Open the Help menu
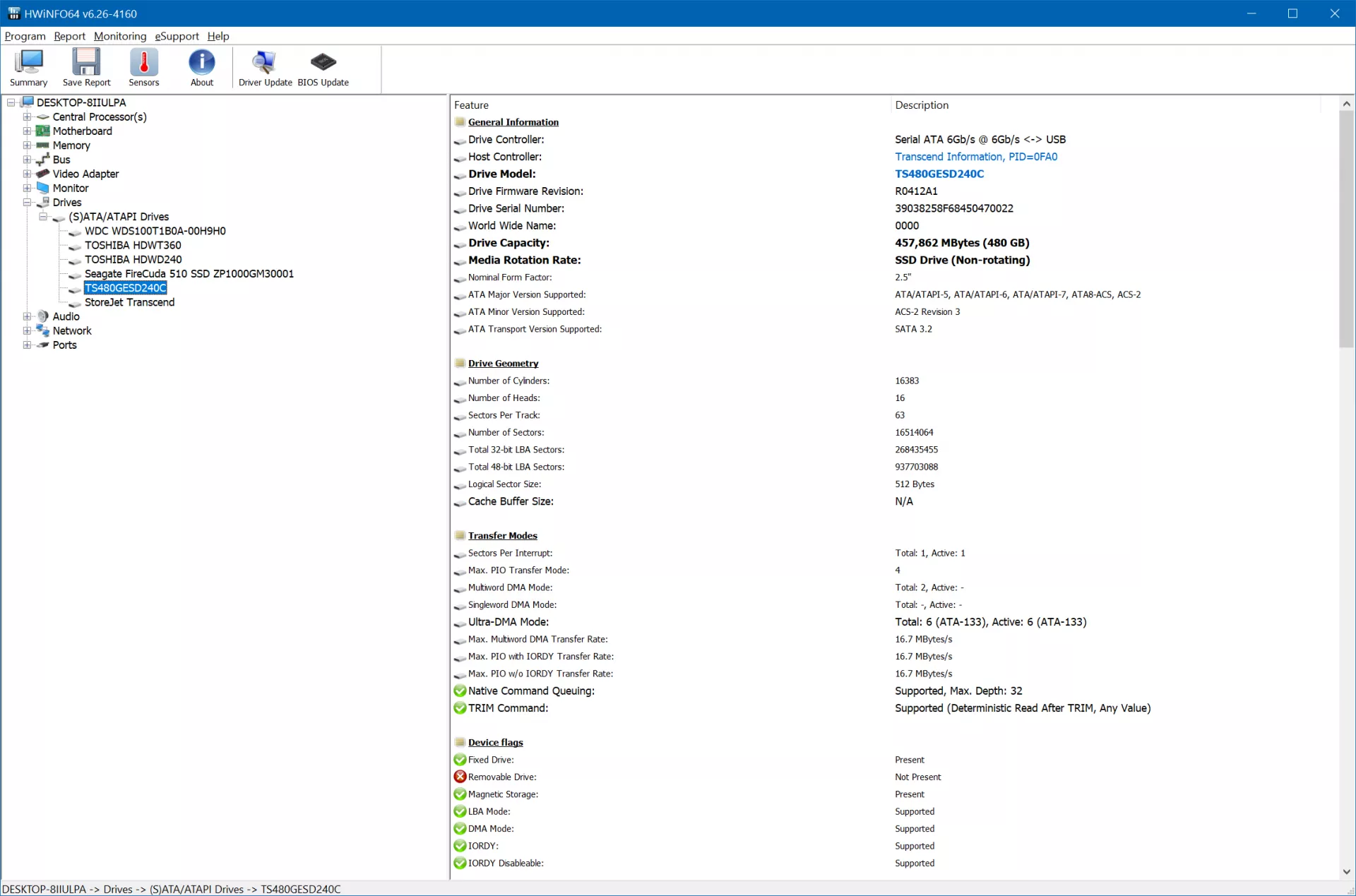1356x896 pixels. (218, 36)
